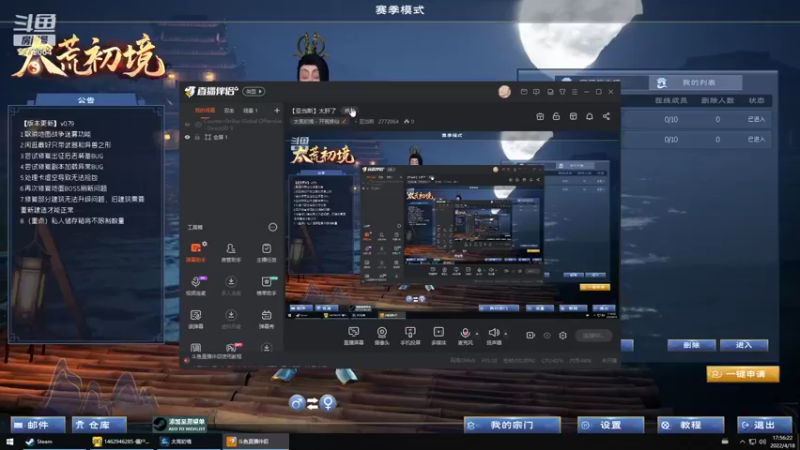
Task: Select the 我的列表 tab in game panel
Action: click(x=695, y=82)
